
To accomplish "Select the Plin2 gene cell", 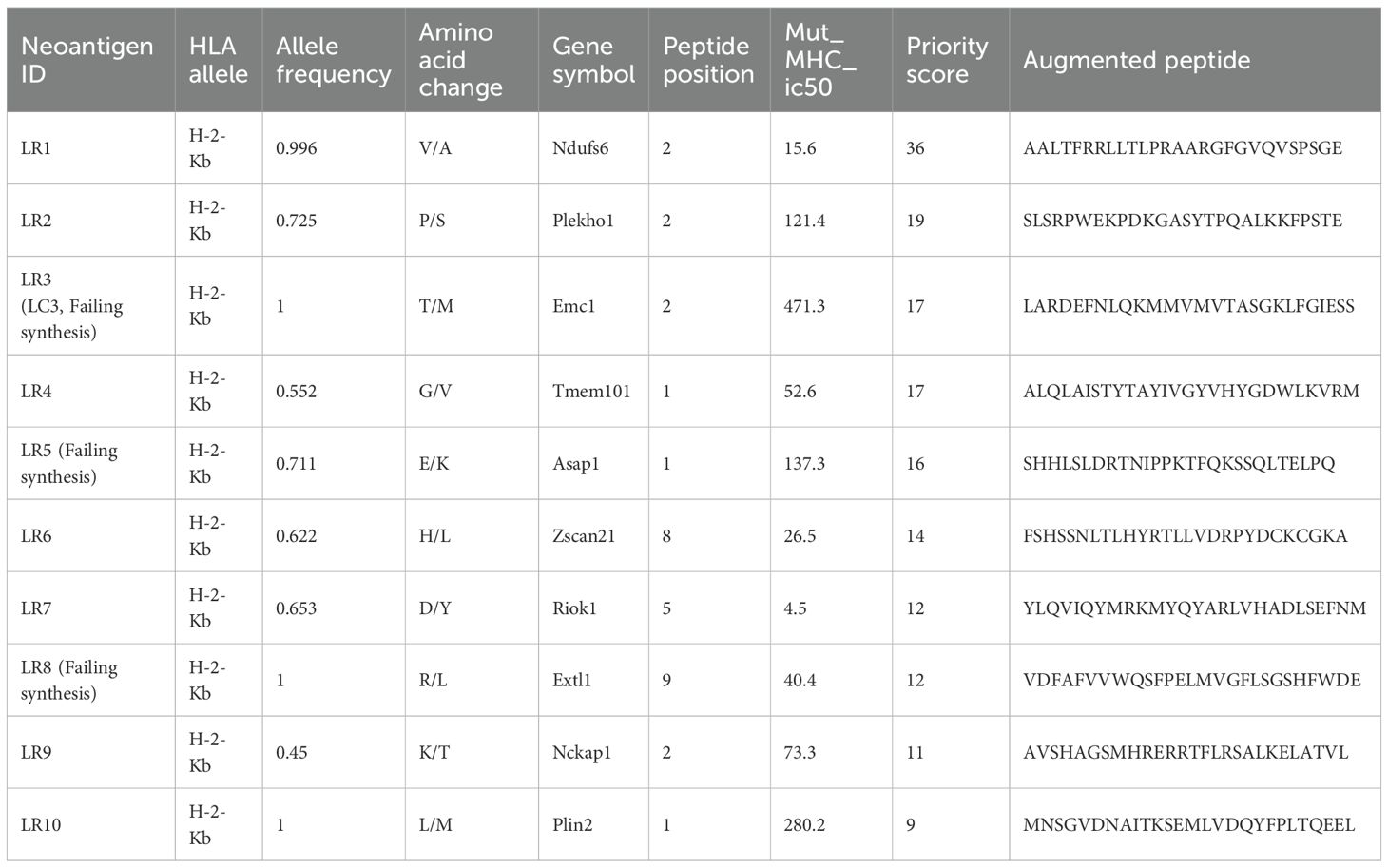I will tap(572, 825).
